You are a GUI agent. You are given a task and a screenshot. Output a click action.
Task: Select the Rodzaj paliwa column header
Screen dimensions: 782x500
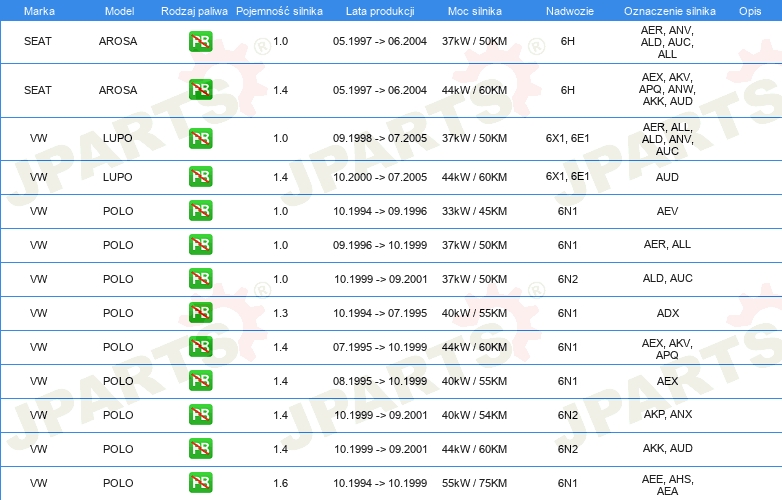194,10
